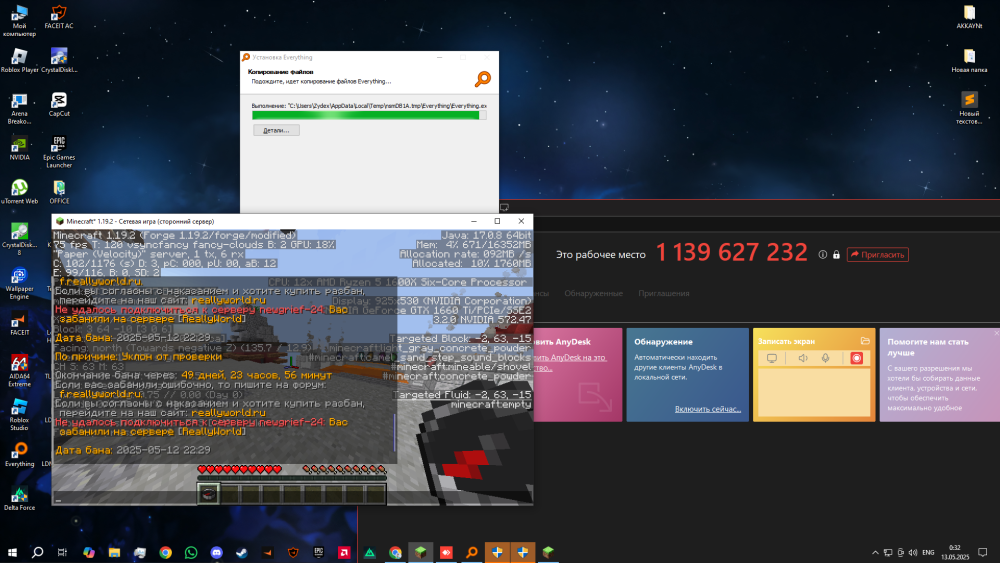Open taskbar search magnifier

pyautogui.click(x=38, y=552)
